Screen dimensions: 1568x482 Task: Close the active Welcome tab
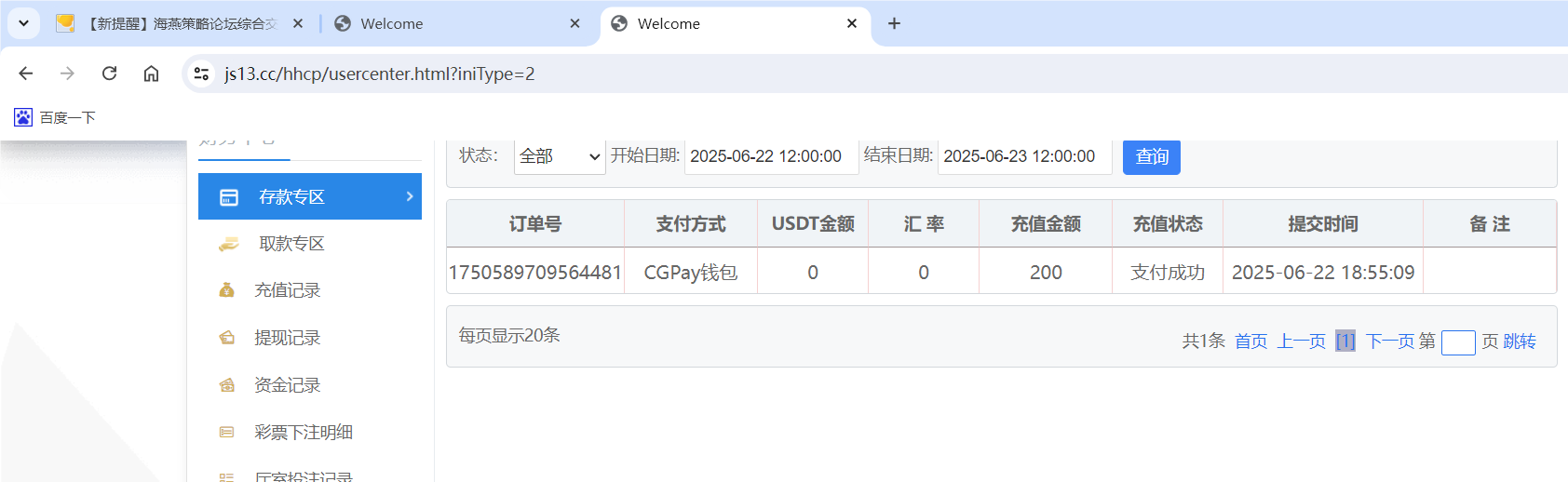tap(852, 23)
